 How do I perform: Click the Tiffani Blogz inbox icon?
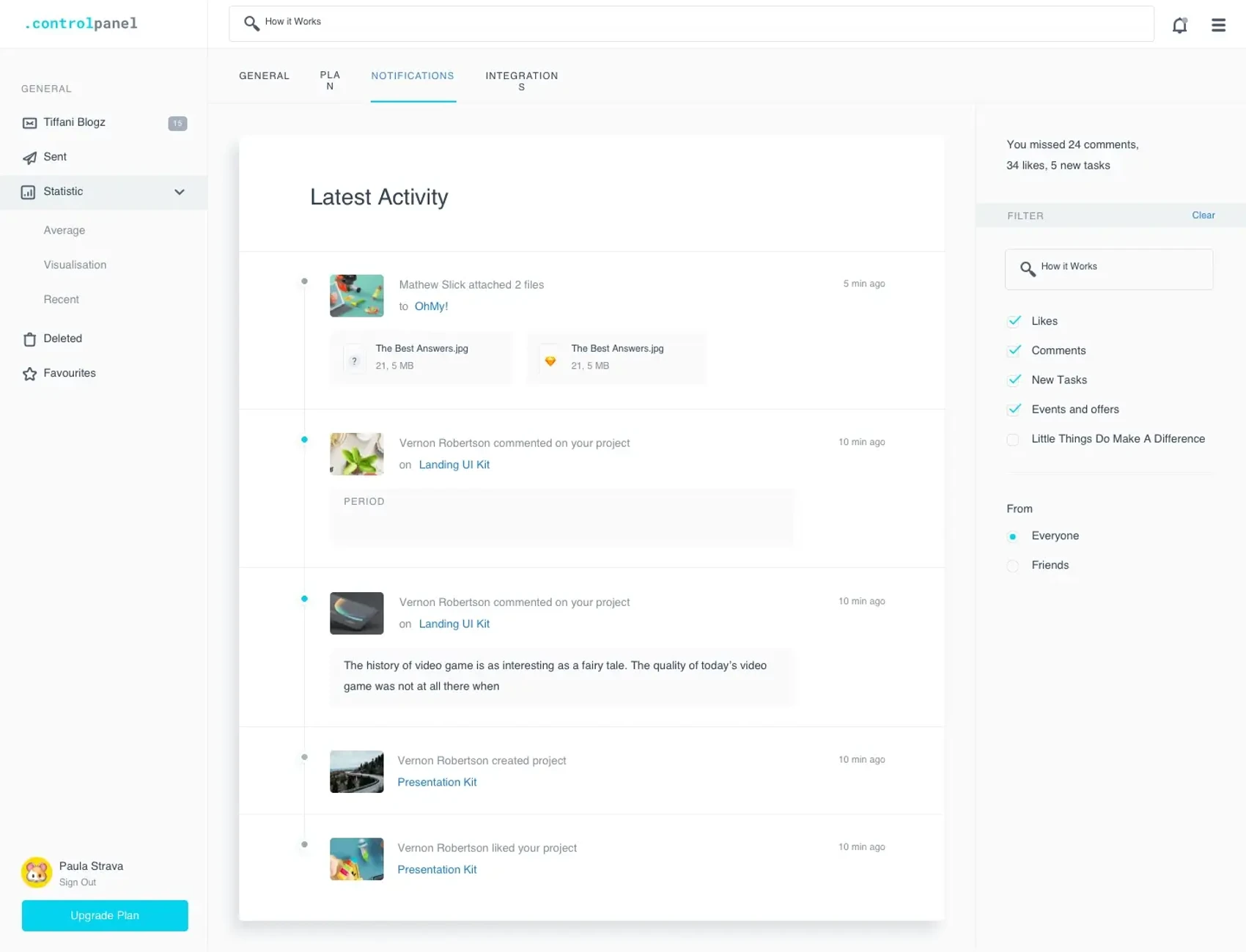(29, 123)
